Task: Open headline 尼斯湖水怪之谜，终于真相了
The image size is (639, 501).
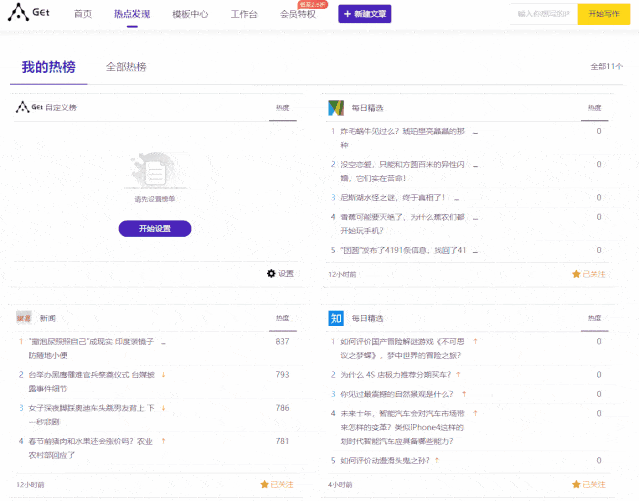Action: [400, 197]
